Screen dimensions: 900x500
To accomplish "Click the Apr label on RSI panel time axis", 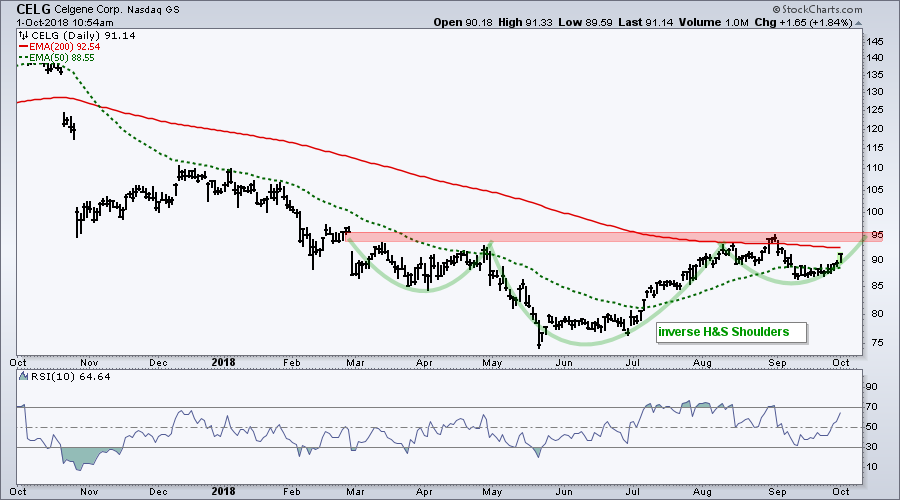I will pyautogui.click(x=424, y=492).
